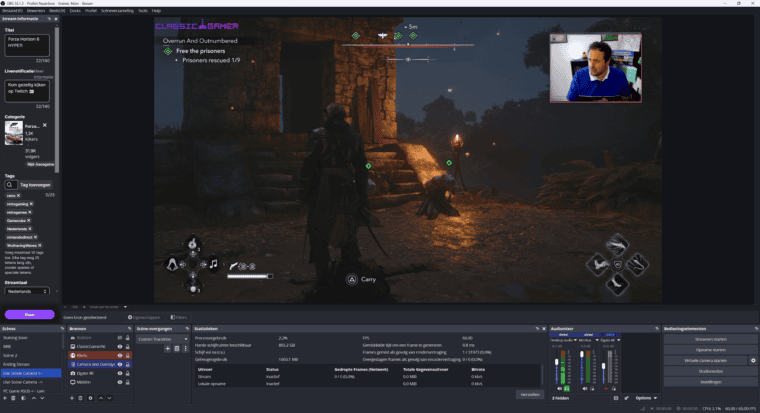Image resolution: width=760 pixels, height=413 pixels.
Task: Remove the retrogaming tag
Action: click(x=32, y=204)
